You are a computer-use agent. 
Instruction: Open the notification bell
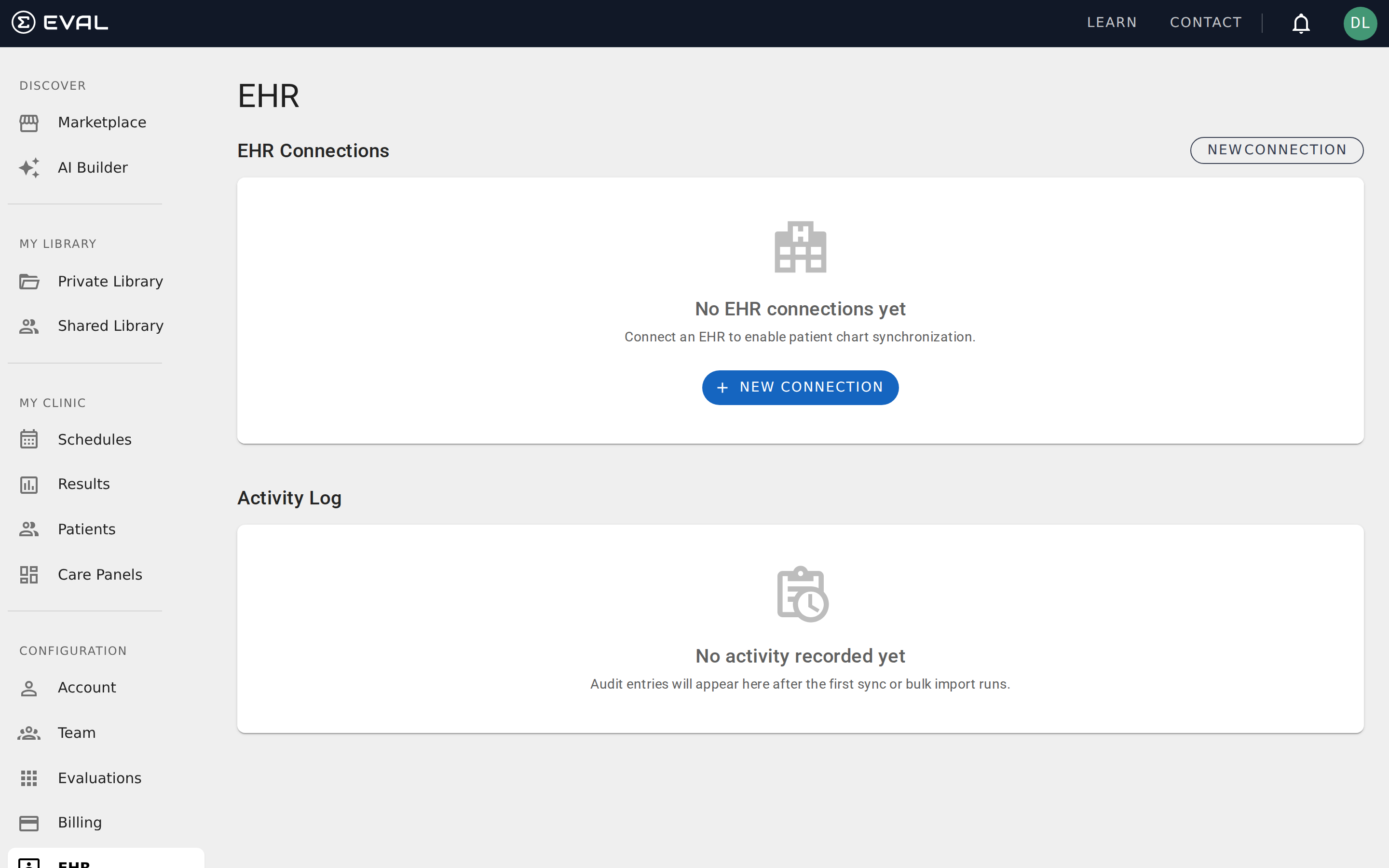[1300, 24]
